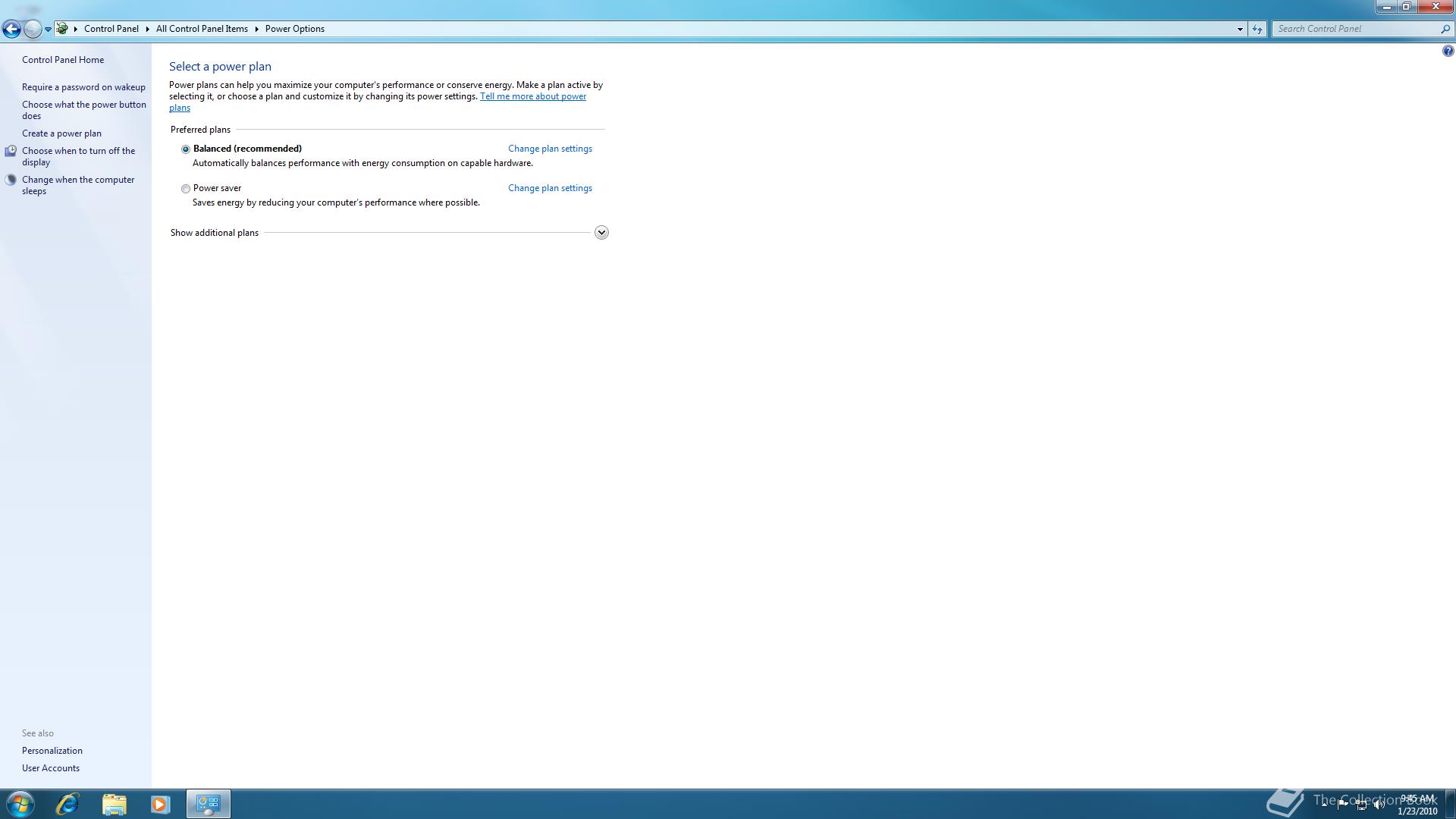
Task: Click Create a power plan link
Action: 61,133
